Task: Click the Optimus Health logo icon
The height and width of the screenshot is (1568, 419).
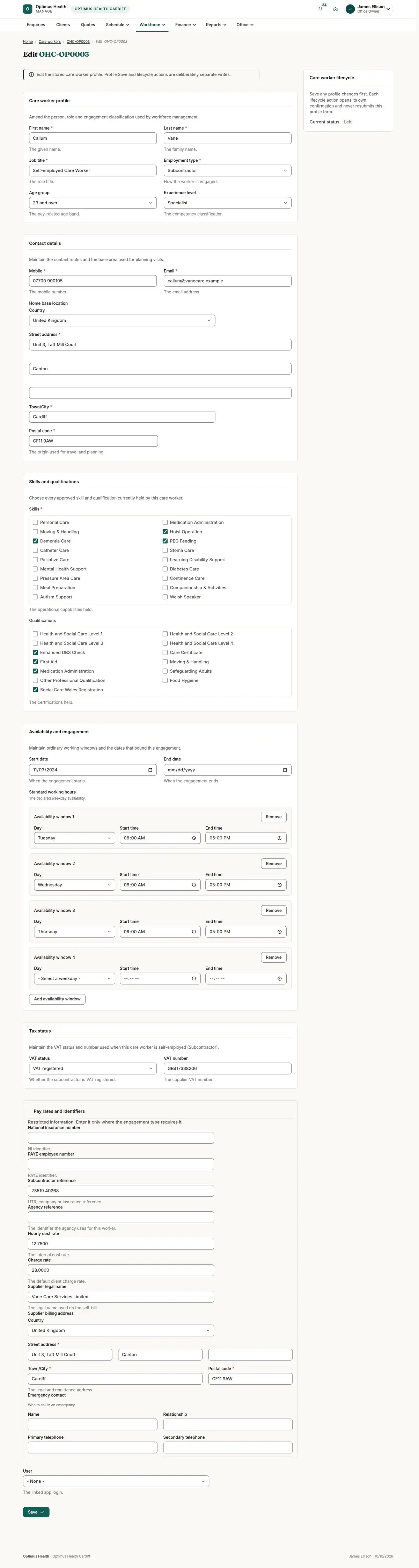Action: pyautogui.click(x=27, y=9)
